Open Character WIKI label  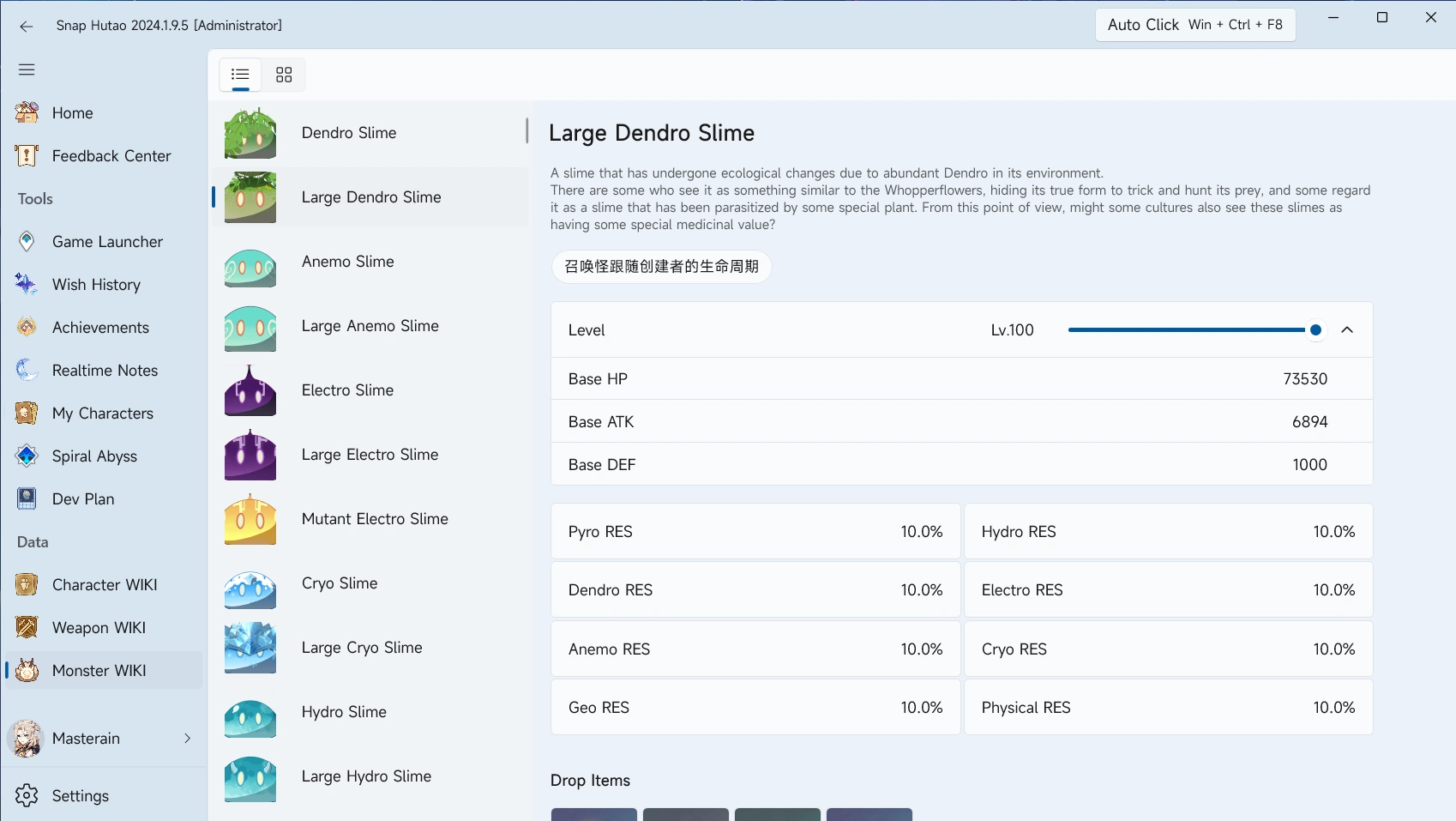click(105, 585)
